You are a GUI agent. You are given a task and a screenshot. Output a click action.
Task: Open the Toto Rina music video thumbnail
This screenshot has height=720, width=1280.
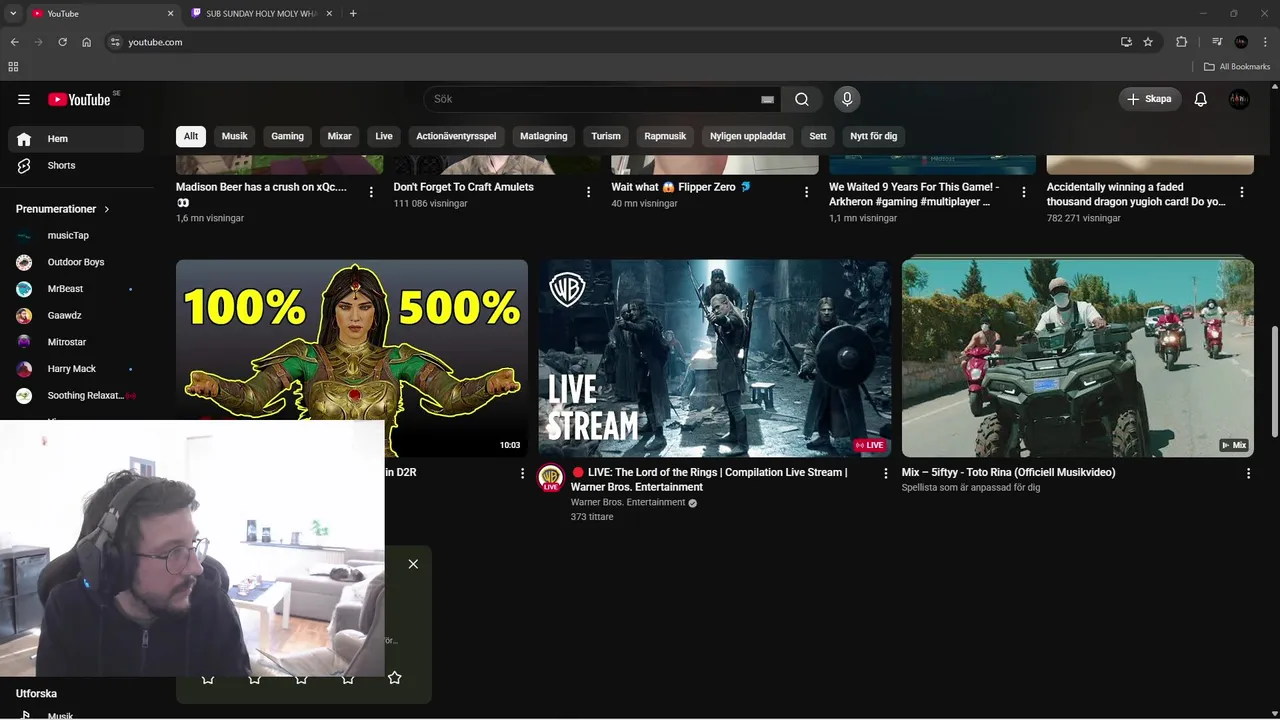click(1078, 358)
